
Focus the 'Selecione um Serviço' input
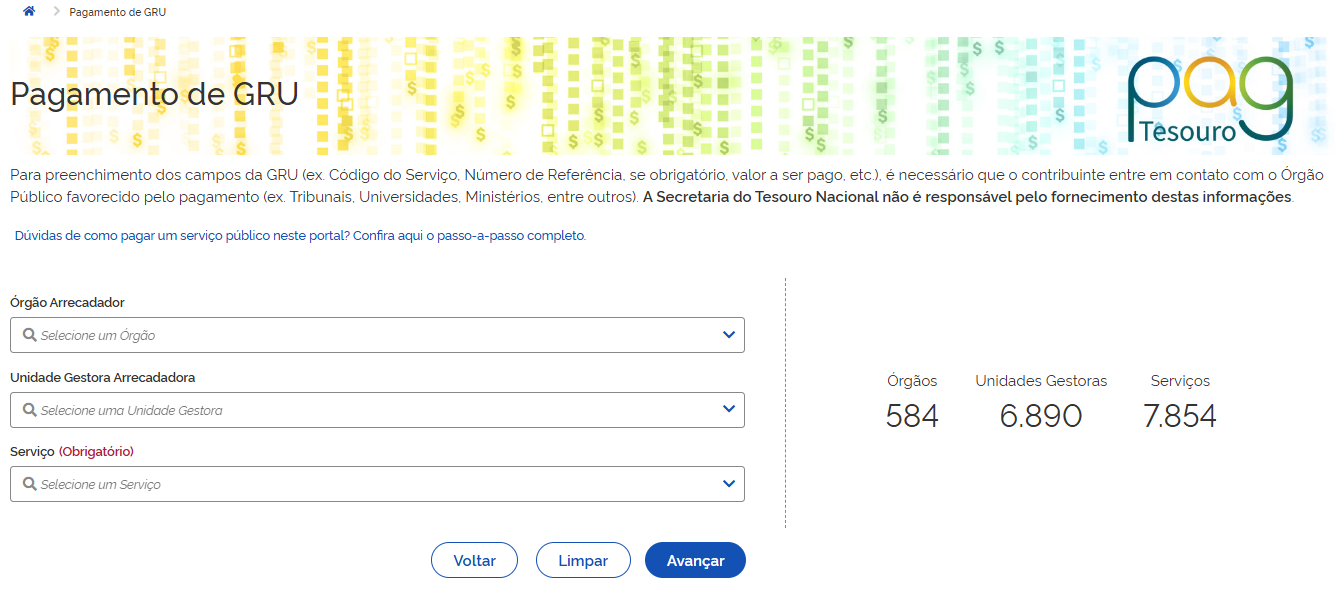370,484
